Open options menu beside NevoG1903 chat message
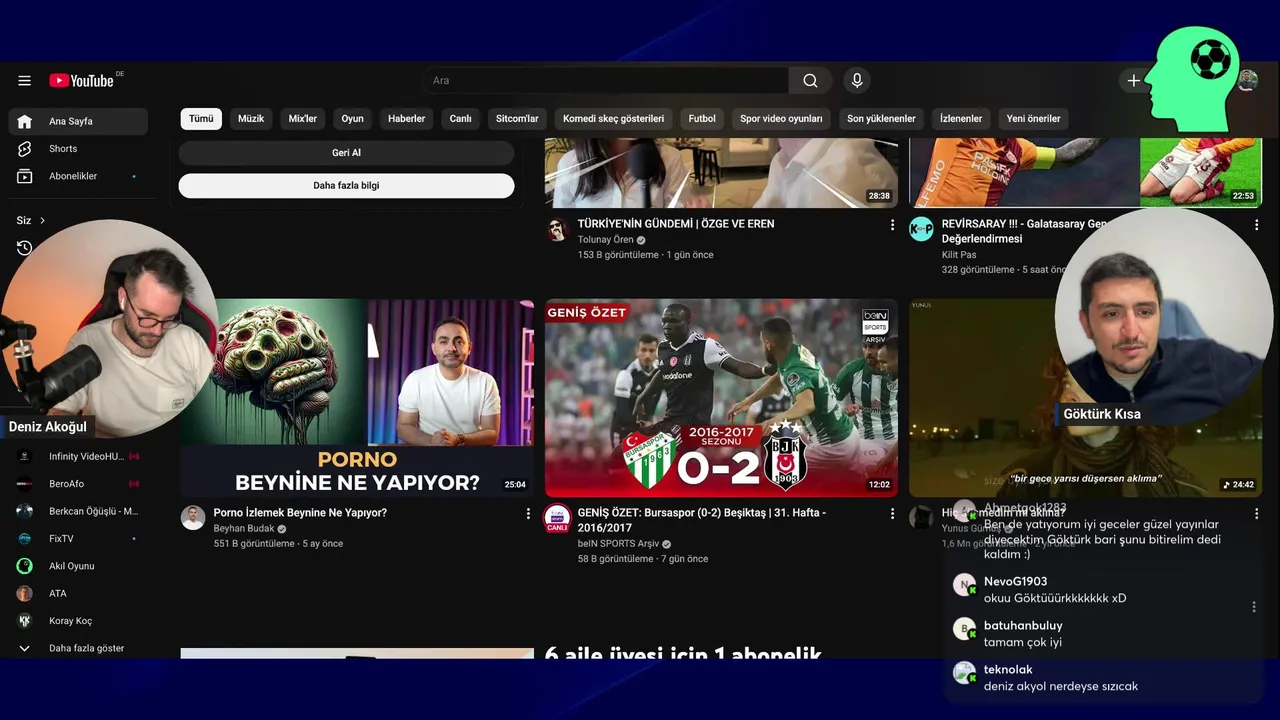Viewport: 1280px width, 720px height. pyautogui.click(x=1254, y=607)
